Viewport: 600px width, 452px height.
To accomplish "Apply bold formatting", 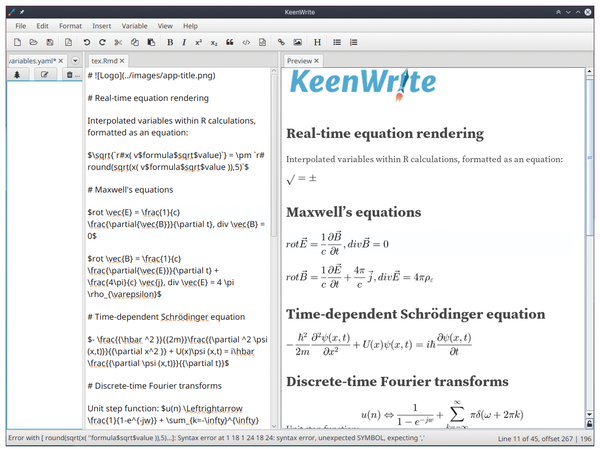I will coord(170,42).
